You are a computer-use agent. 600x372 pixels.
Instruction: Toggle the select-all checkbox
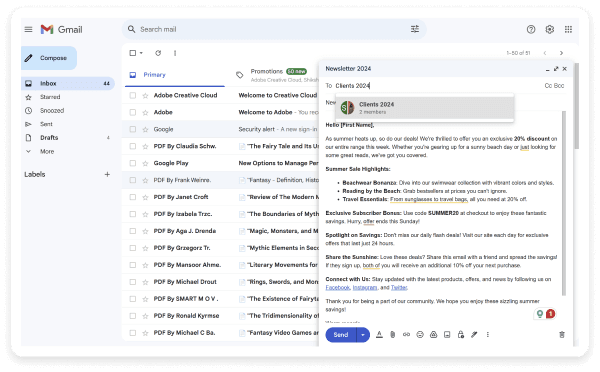click(x=133, y=53)
